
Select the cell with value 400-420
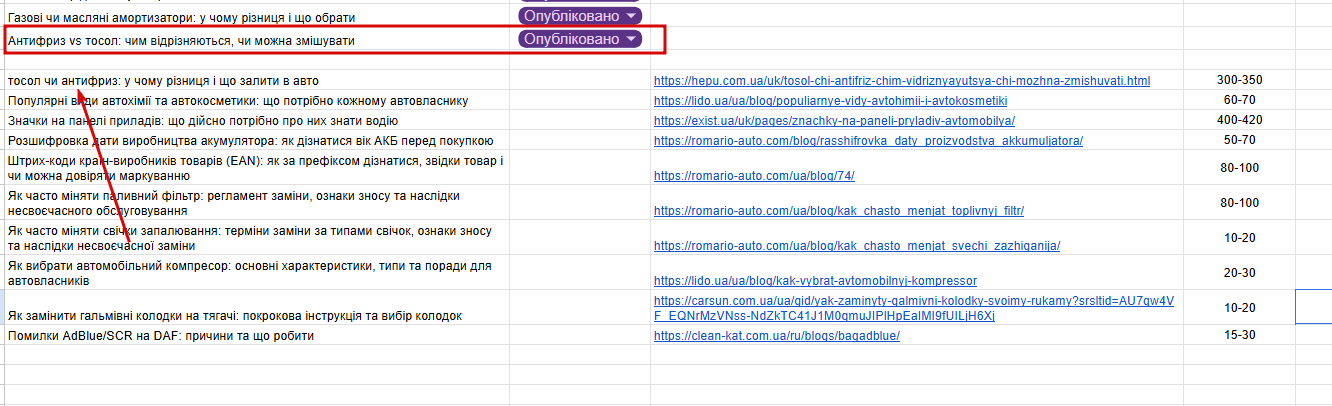1239,120
